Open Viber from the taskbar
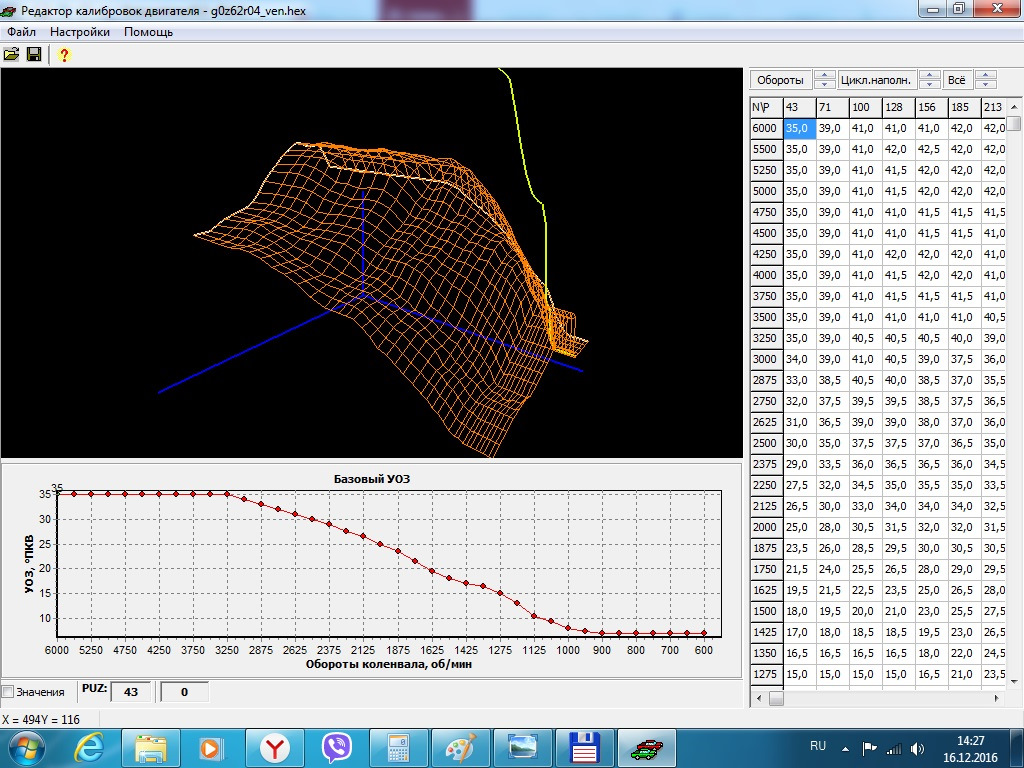1024x768 pixels. 337,747
